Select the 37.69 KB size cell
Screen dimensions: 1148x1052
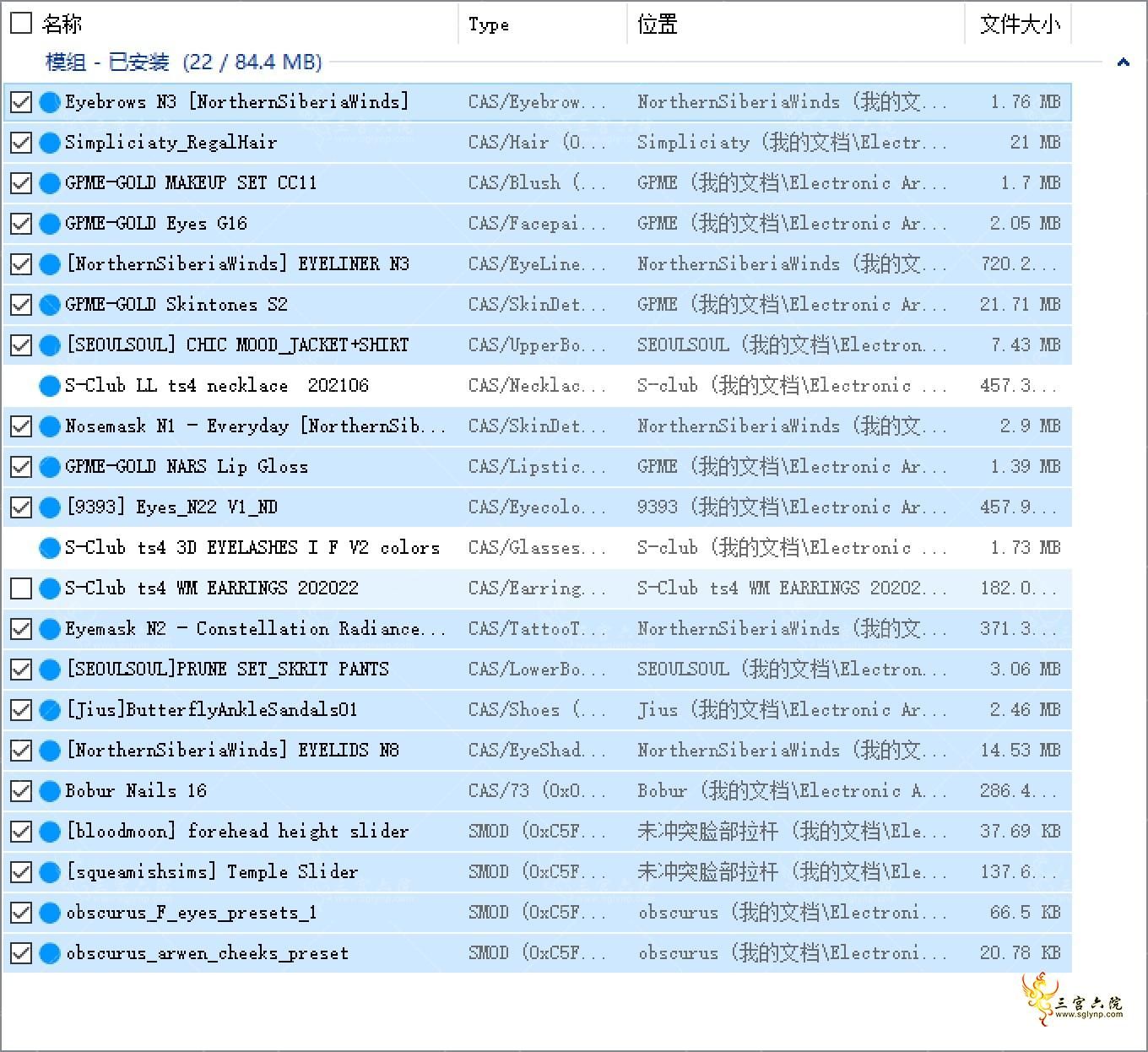1020,832
